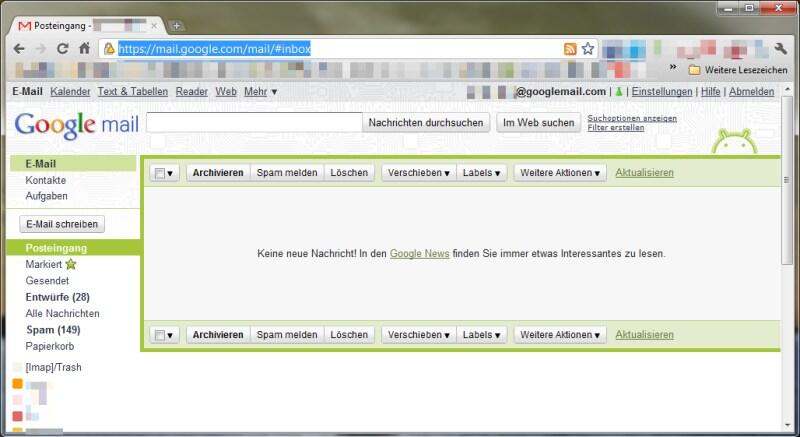The height and width of the screenshot is (437, 800).
Task: Click the Filter erstellen link
Action: (x=615, y=127)
